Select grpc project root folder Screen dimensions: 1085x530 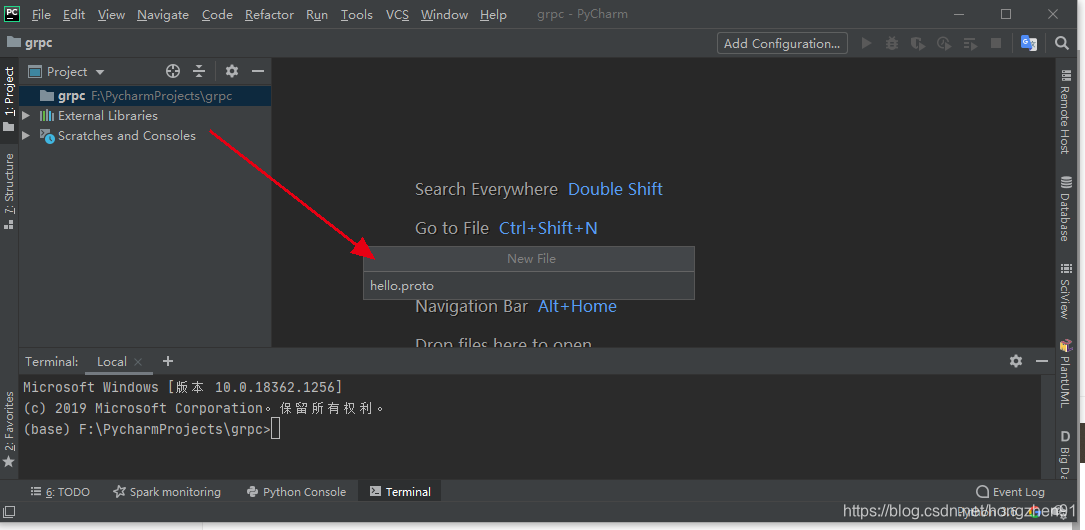(x=145, y=95)
